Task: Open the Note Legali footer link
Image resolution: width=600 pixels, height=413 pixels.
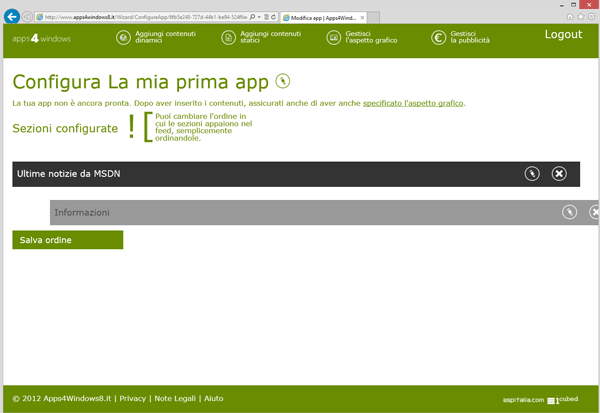Action: point(175,398)
